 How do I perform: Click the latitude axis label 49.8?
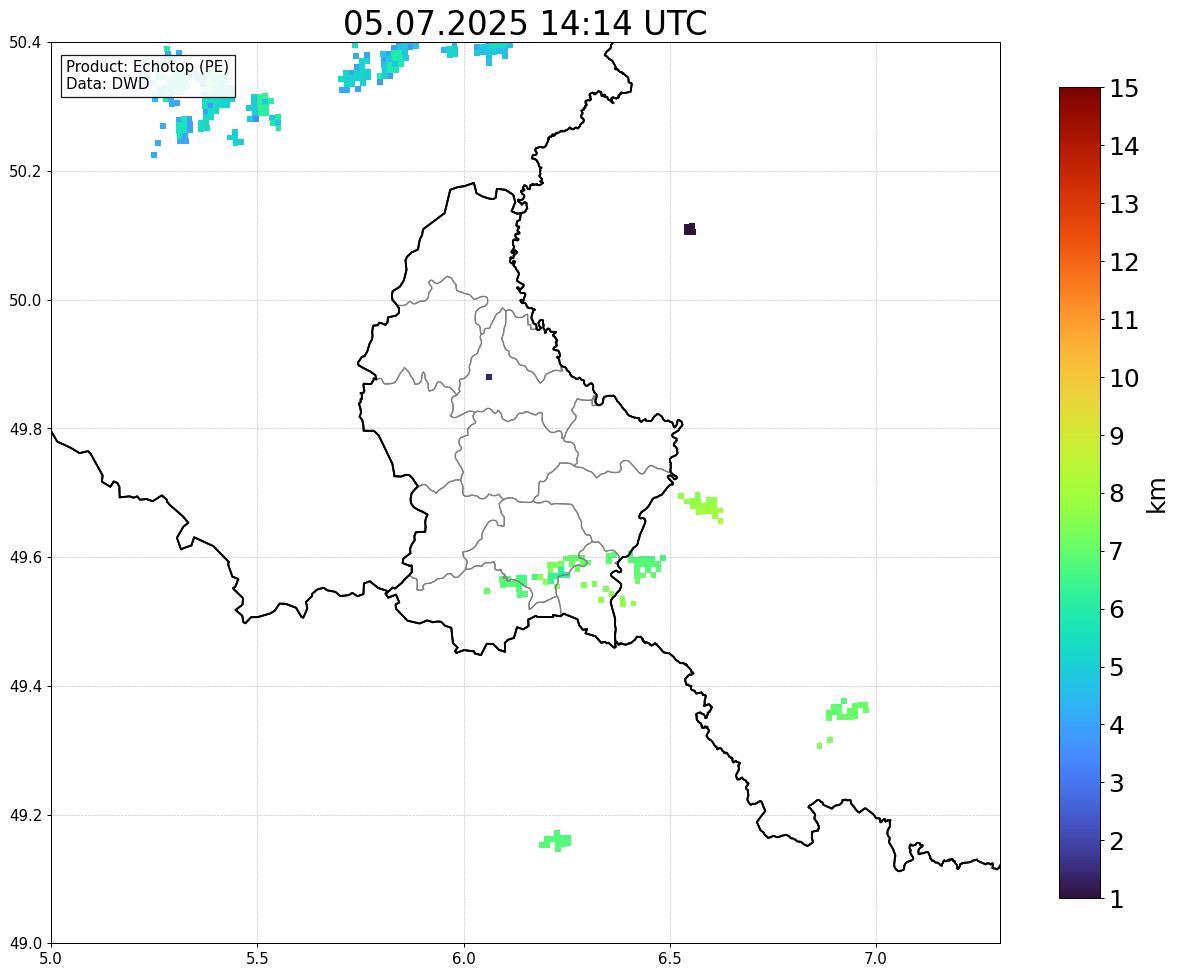coord(25,429)
